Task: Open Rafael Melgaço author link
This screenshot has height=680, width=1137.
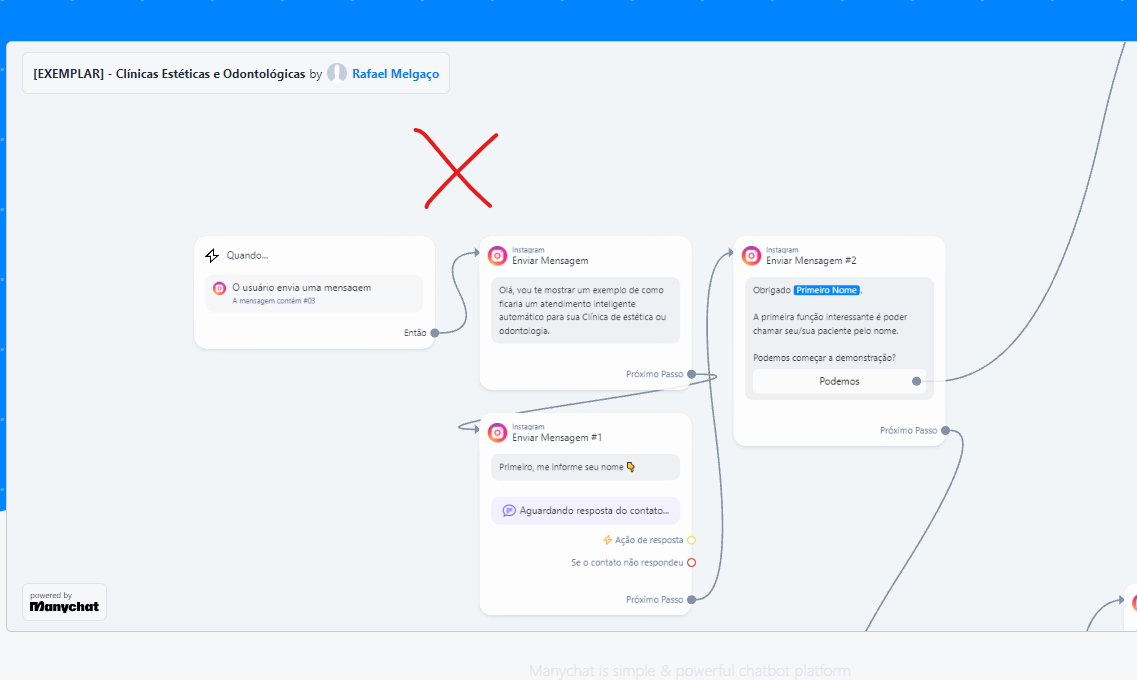Action: pyautogui.click(x=395, y=74)
